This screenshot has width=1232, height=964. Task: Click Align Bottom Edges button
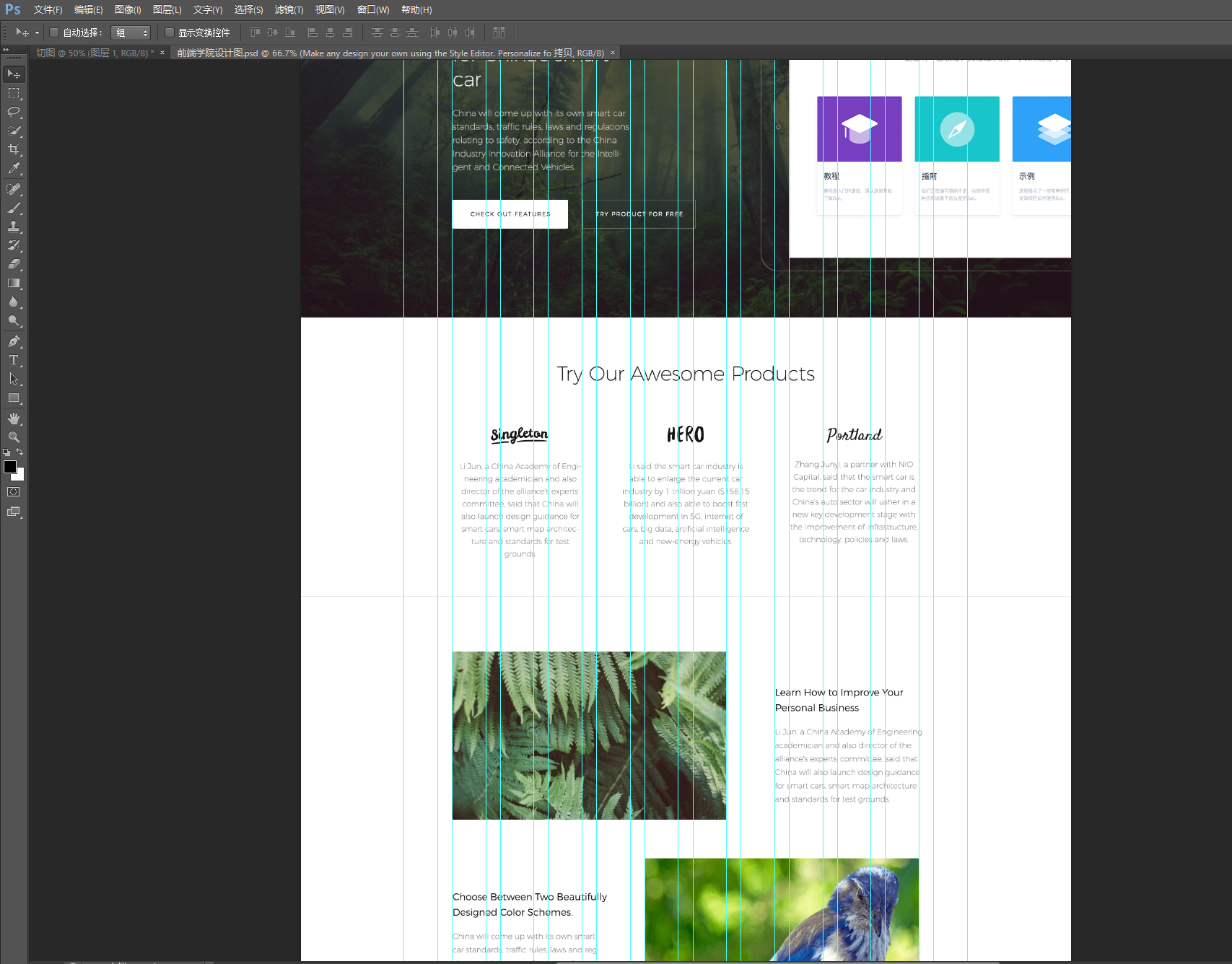pyautogui.click(x=290, y=32)
